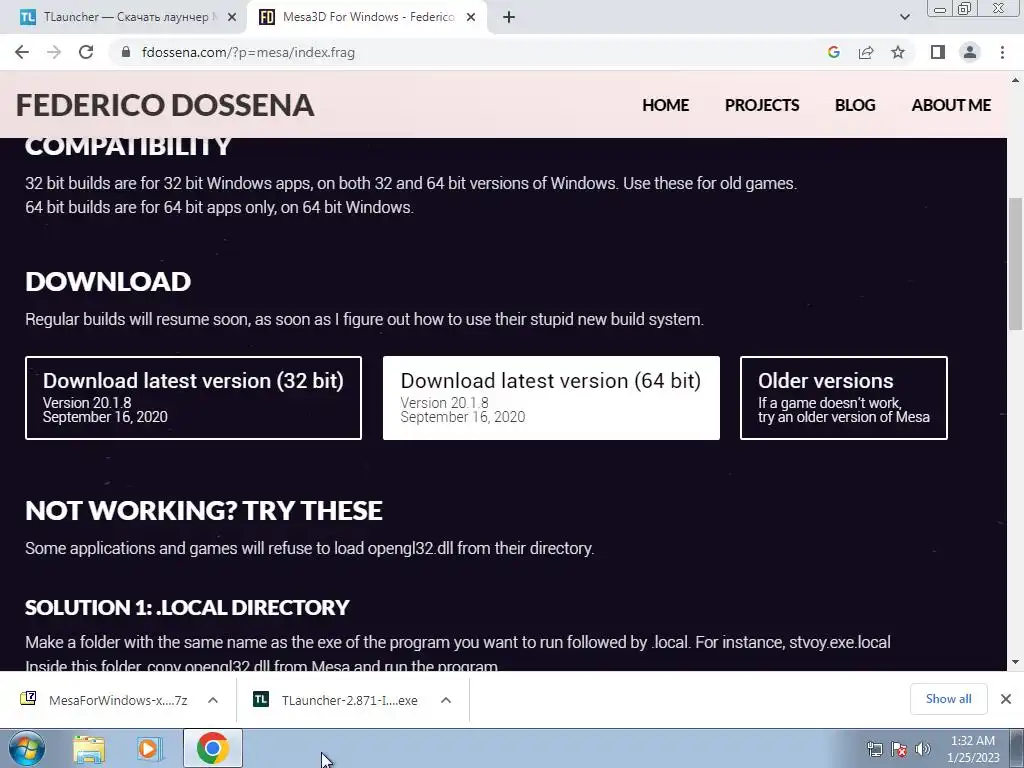Switch to the TLauncher tab
The height and width of the screenshot is (768, 1024).
tap(123, 17)
